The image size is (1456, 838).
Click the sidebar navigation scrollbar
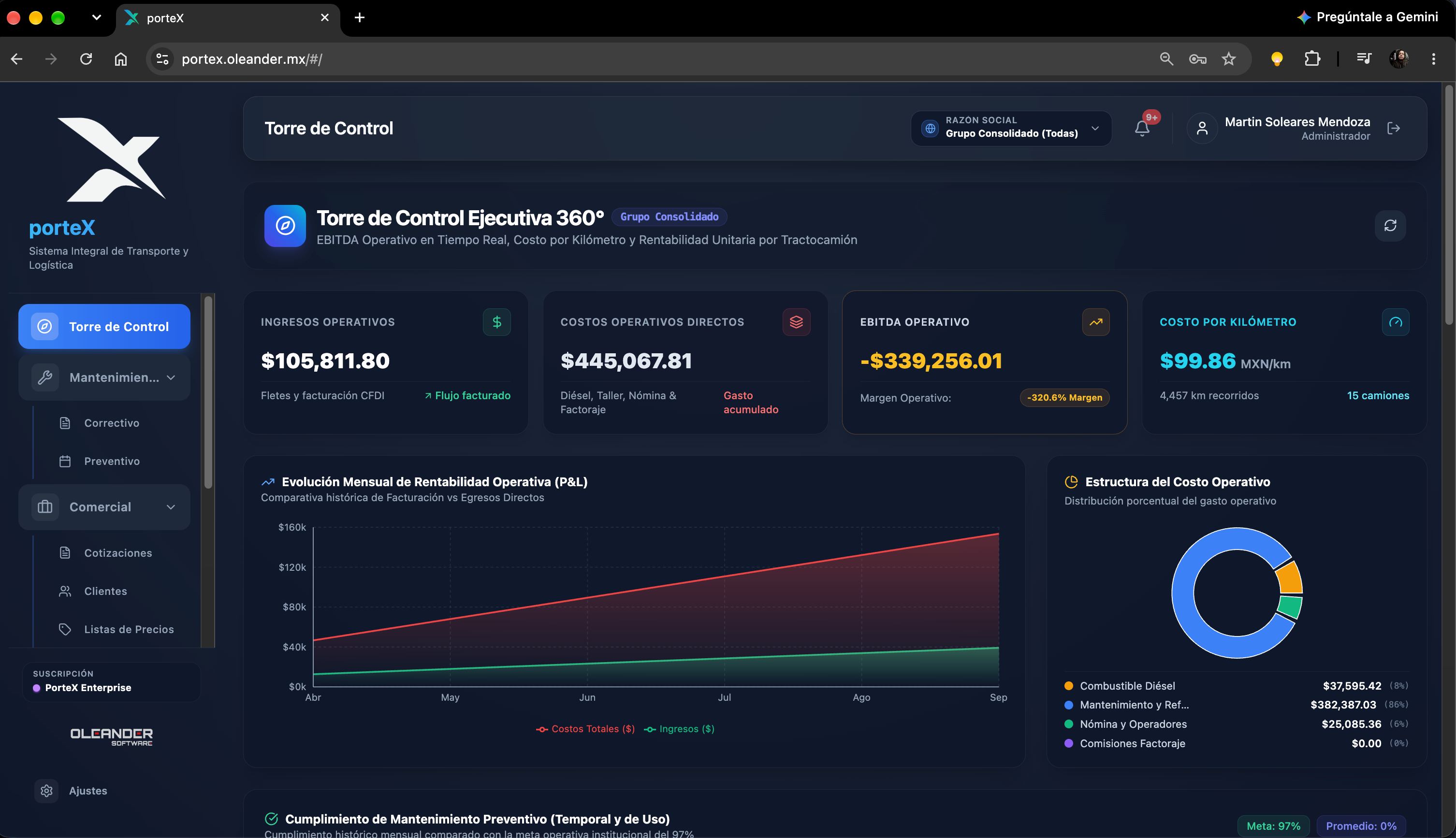coord(208,391)
